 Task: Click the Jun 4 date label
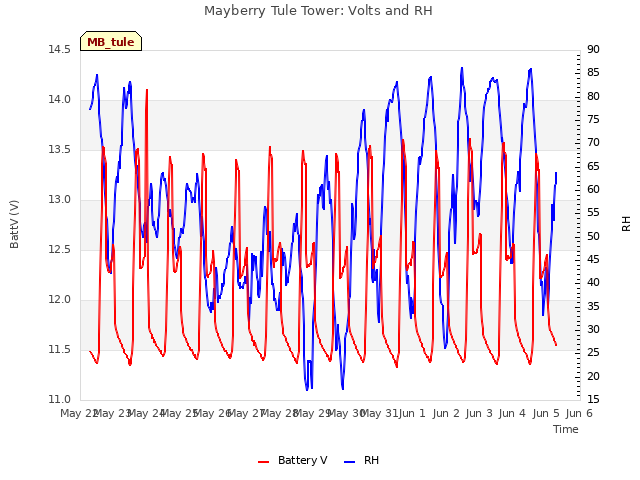[512, 413]
